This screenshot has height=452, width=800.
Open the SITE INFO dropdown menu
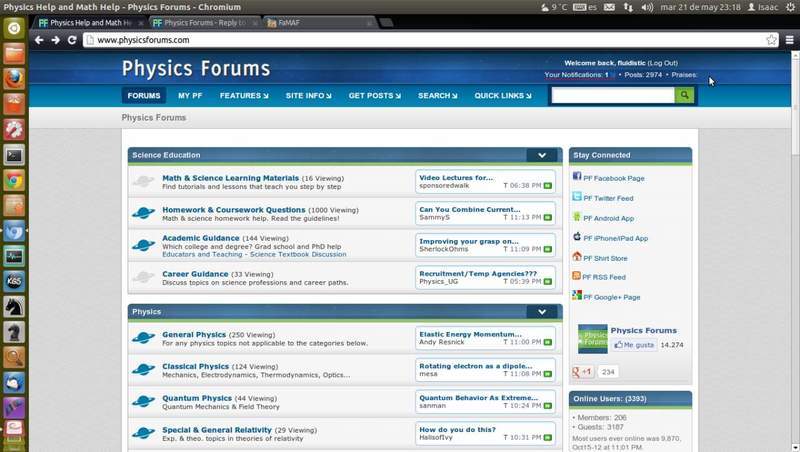(x=308, y=95)
